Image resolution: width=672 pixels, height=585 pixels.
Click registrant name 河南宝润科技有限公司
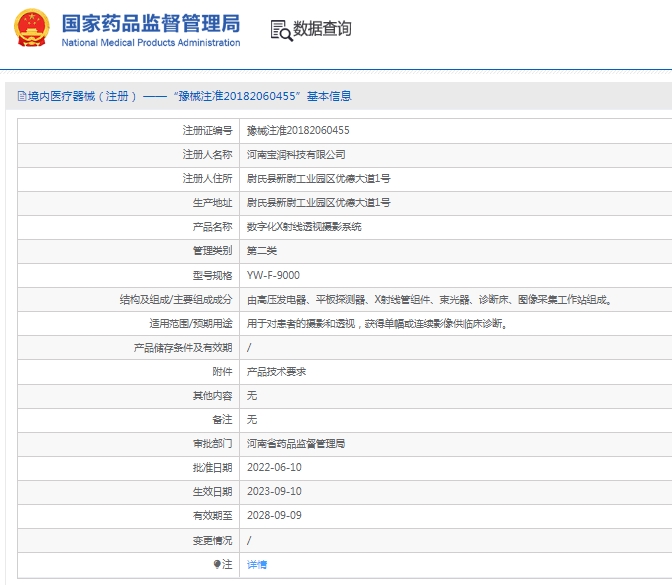[x=296, y=155]
